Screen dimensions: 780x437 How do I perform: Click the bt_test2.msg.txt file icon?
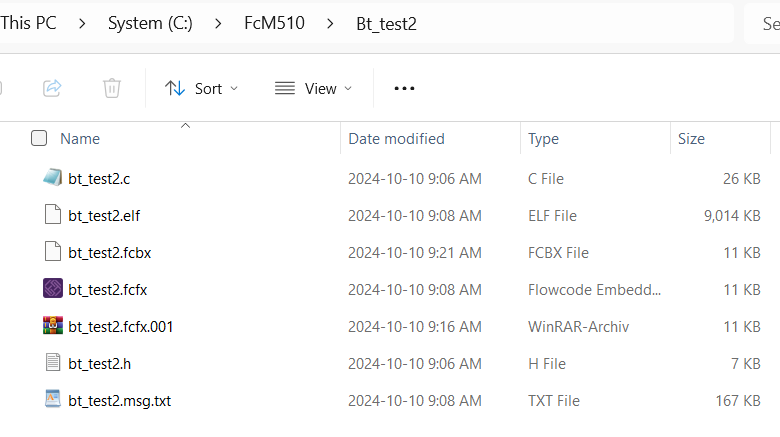[x=53, y=400]
